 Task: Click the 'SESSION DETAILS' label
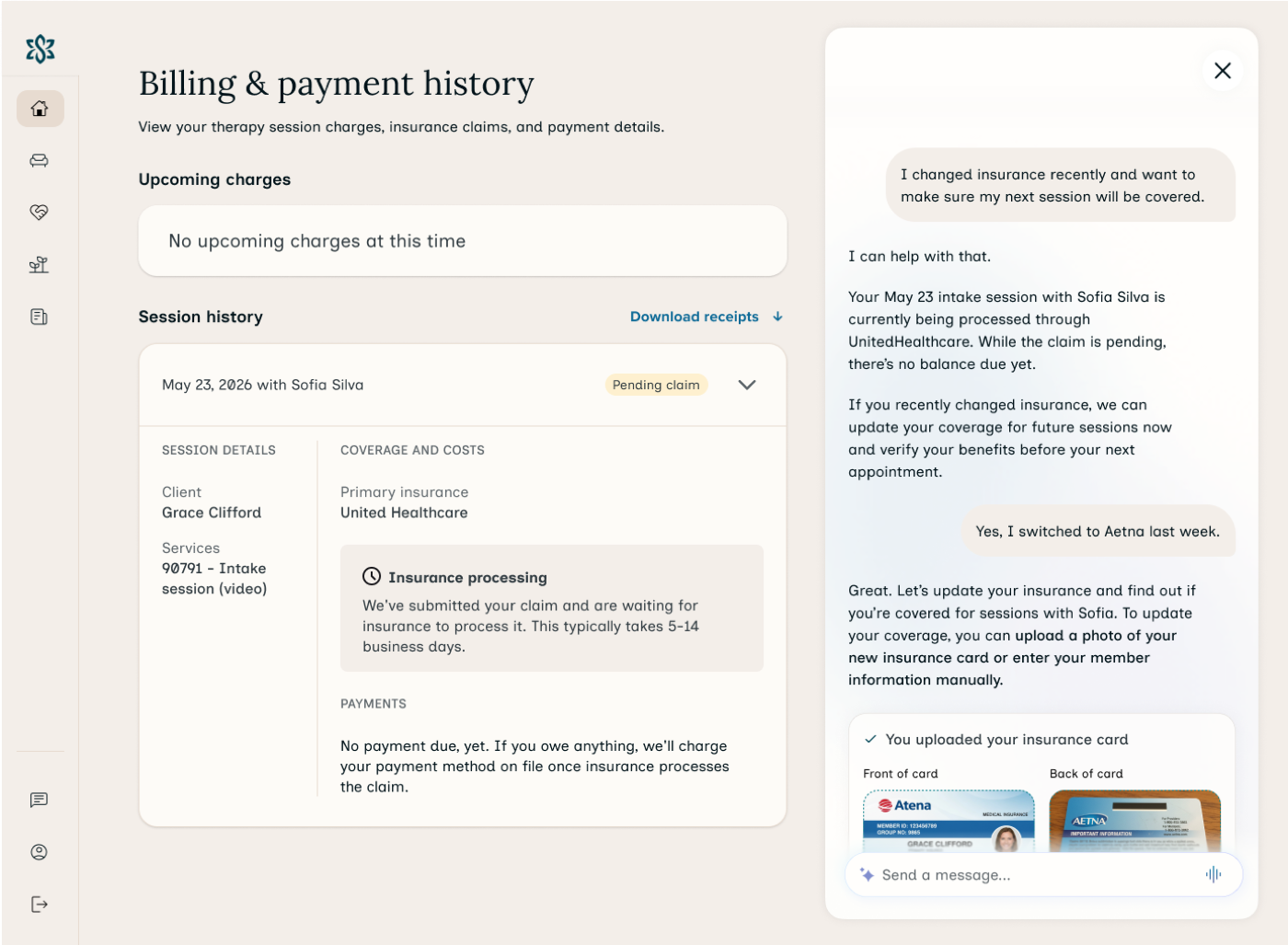point(219,450)
